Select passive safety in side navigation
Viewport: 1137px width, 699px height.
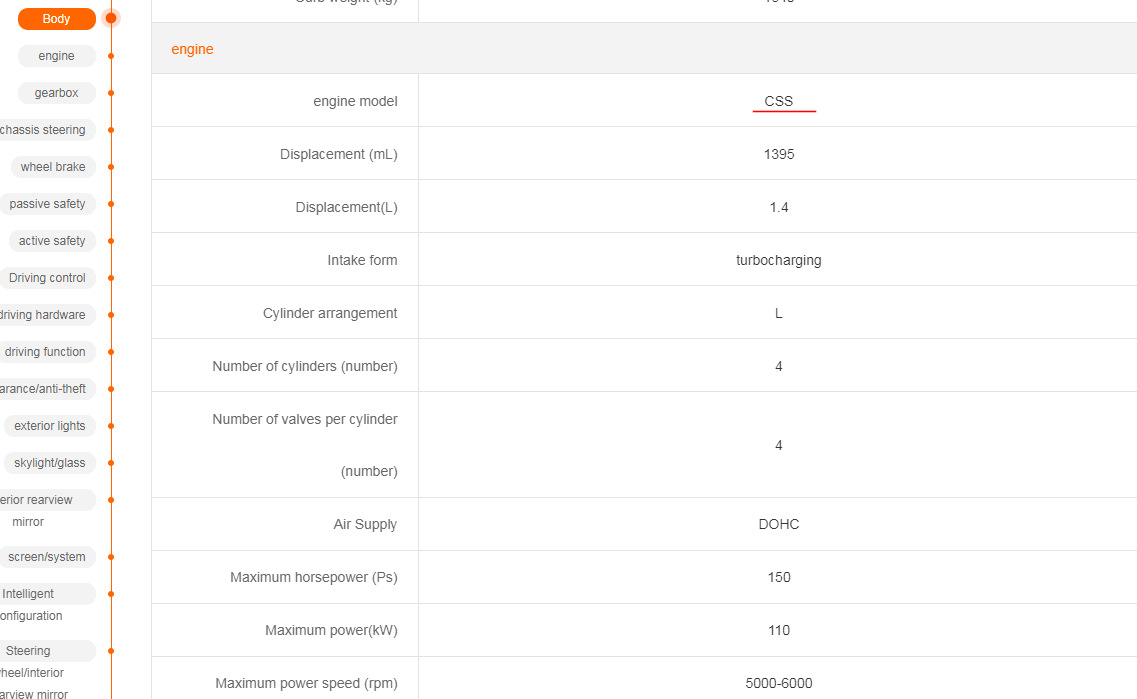point(48,204)
